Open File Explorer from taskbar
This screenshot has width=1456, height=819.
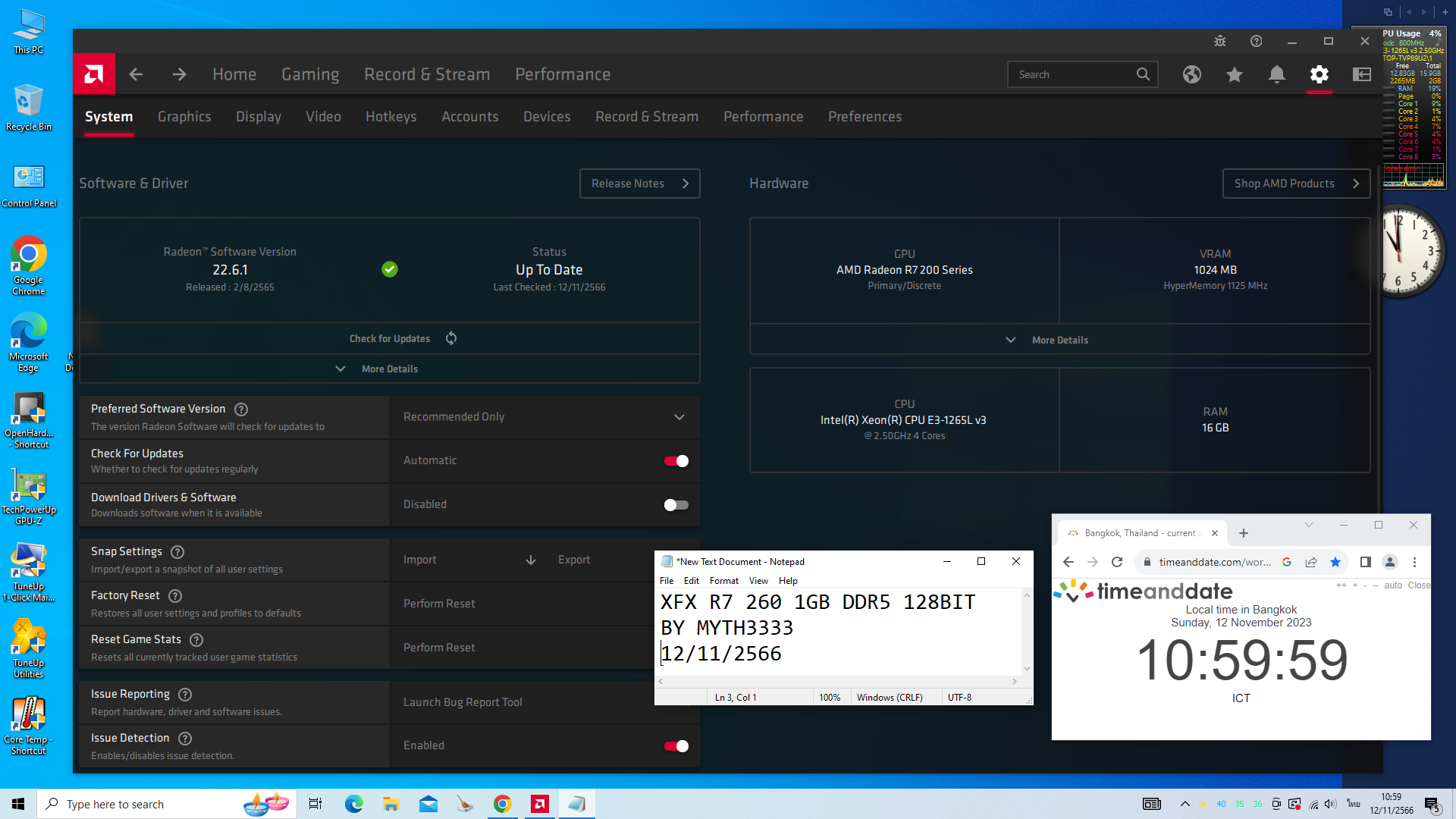(391, 804)
